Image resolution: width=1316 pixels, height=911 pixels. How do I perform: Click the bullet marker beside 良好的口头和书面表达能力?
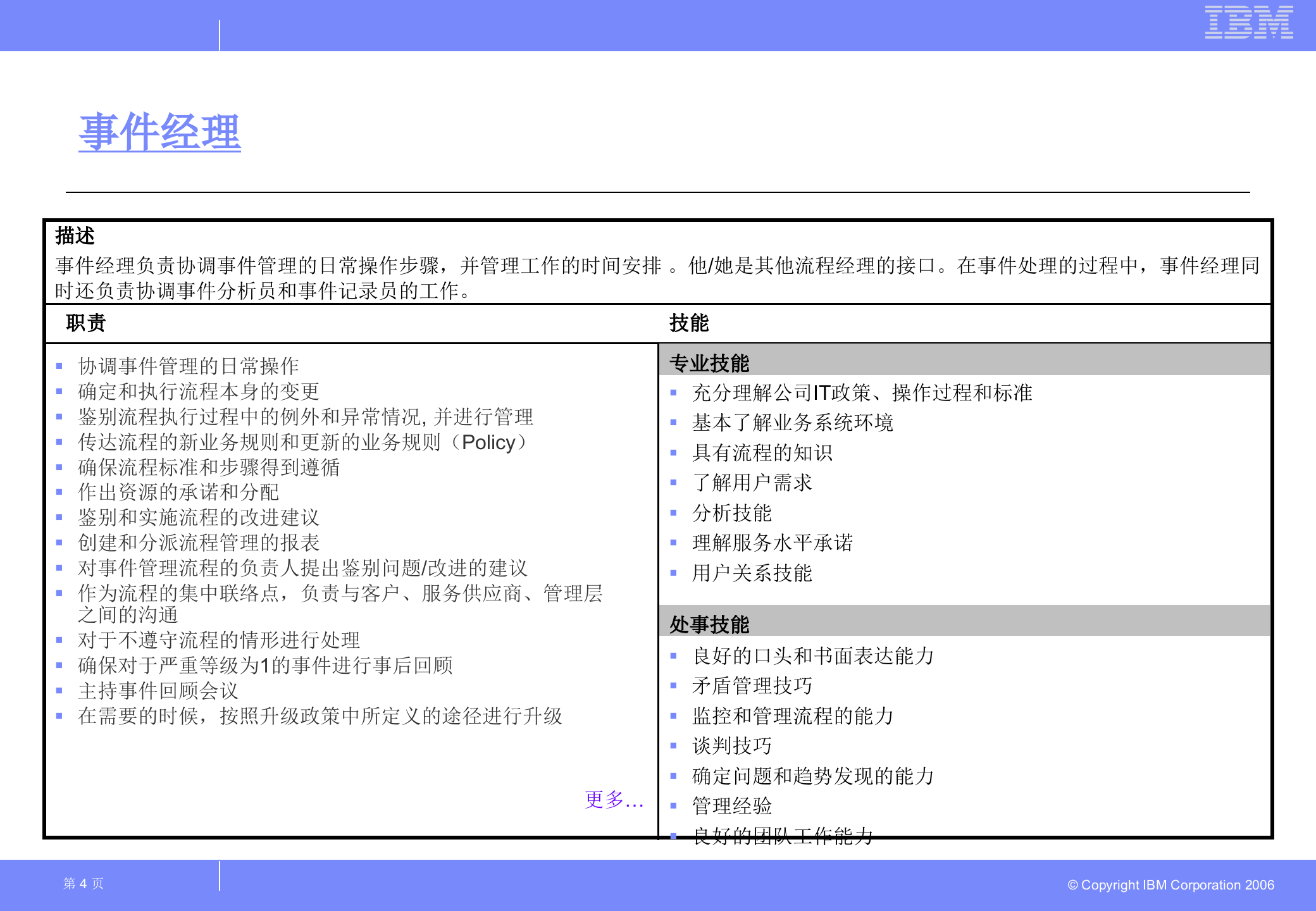pyautogui.click(x=673, y=656)
